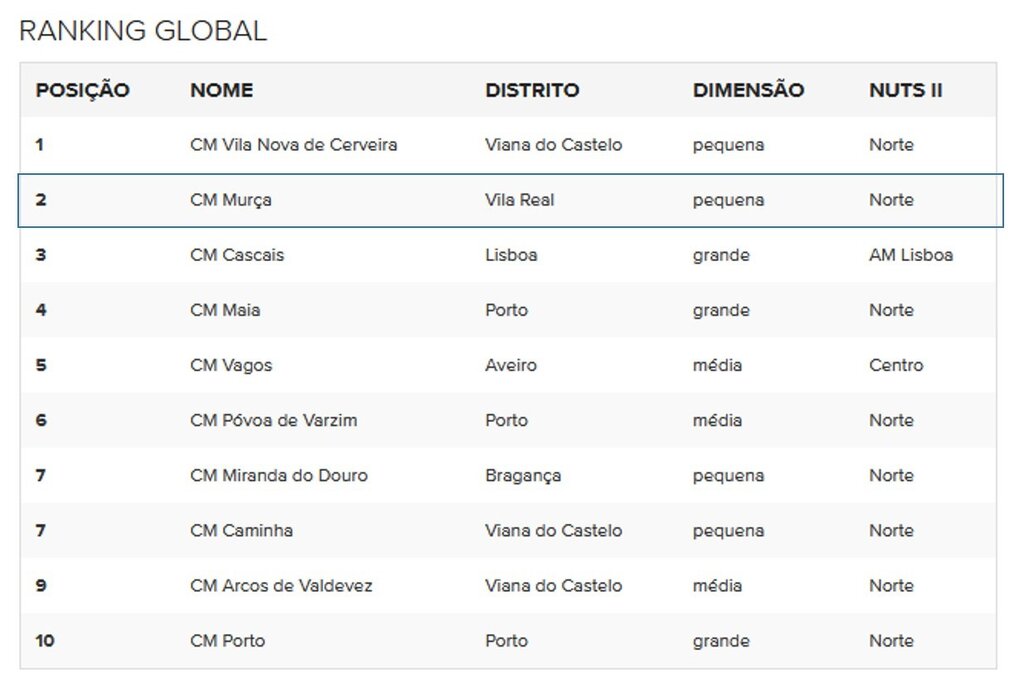The image size is (1024, 688).
Task: Click CM Maia in the ranking
Action: click(x=225, y=310)
